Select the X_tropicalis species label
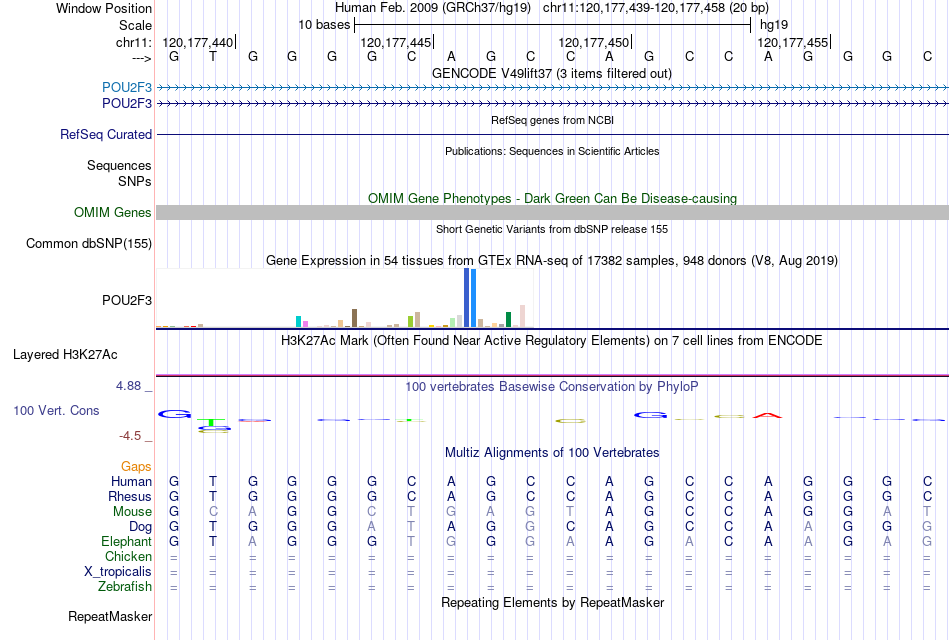Viewport: 950px width, 640px height. [118, 572]
